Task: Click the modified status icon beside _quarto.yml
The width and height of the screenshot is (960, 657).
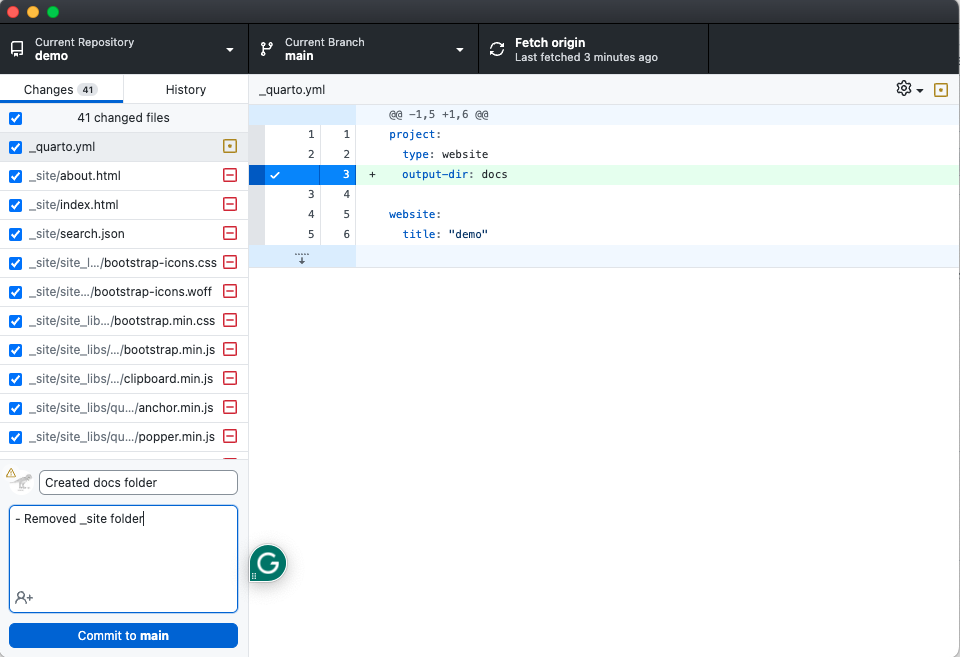Action: point(230,147)
